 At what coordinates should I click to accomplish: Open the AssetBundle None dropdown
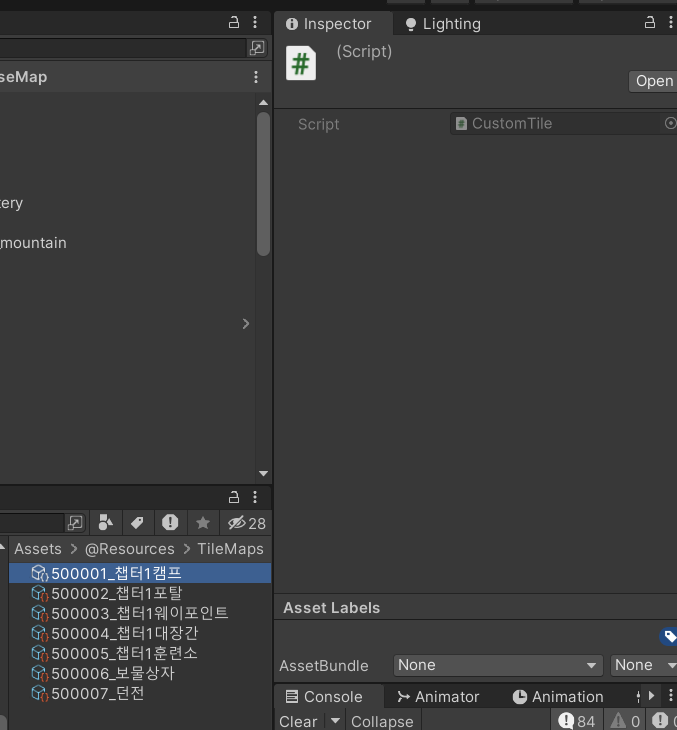click(x=498, y=665)
